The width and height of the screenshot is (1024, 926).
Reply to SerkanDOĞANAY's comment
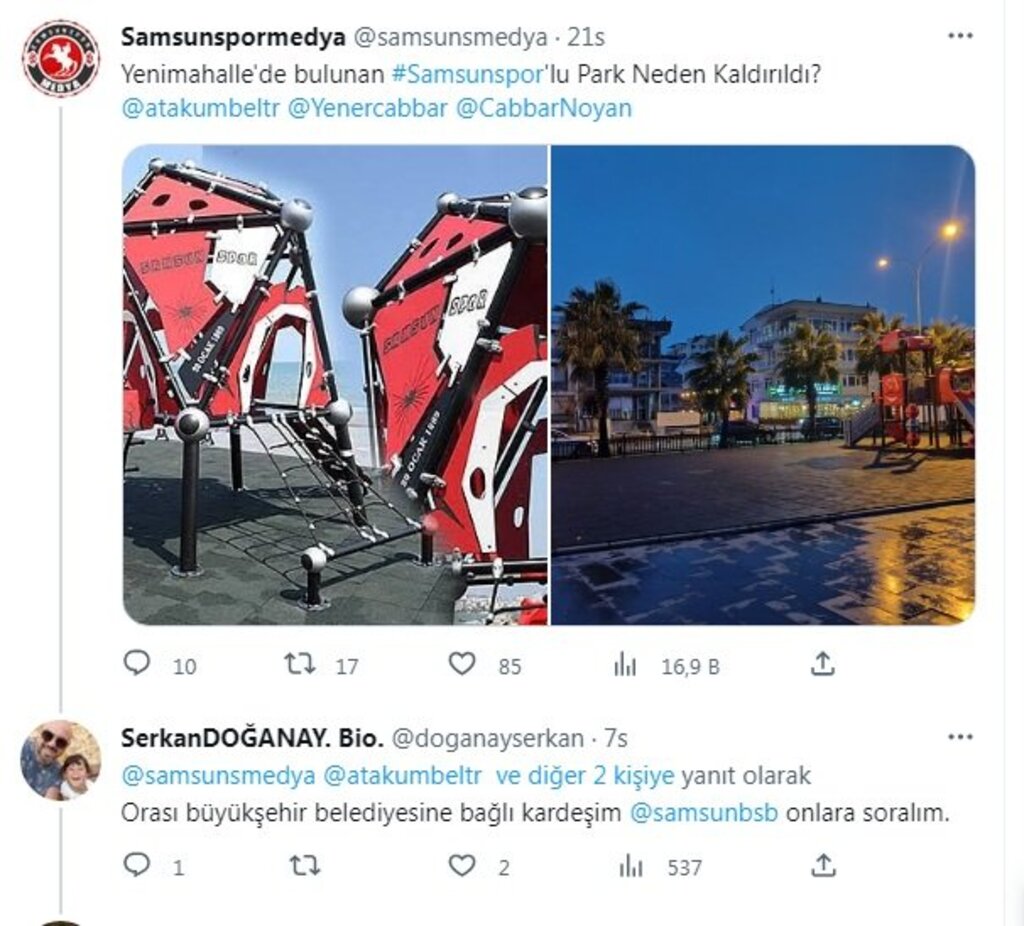click(137, 865)
